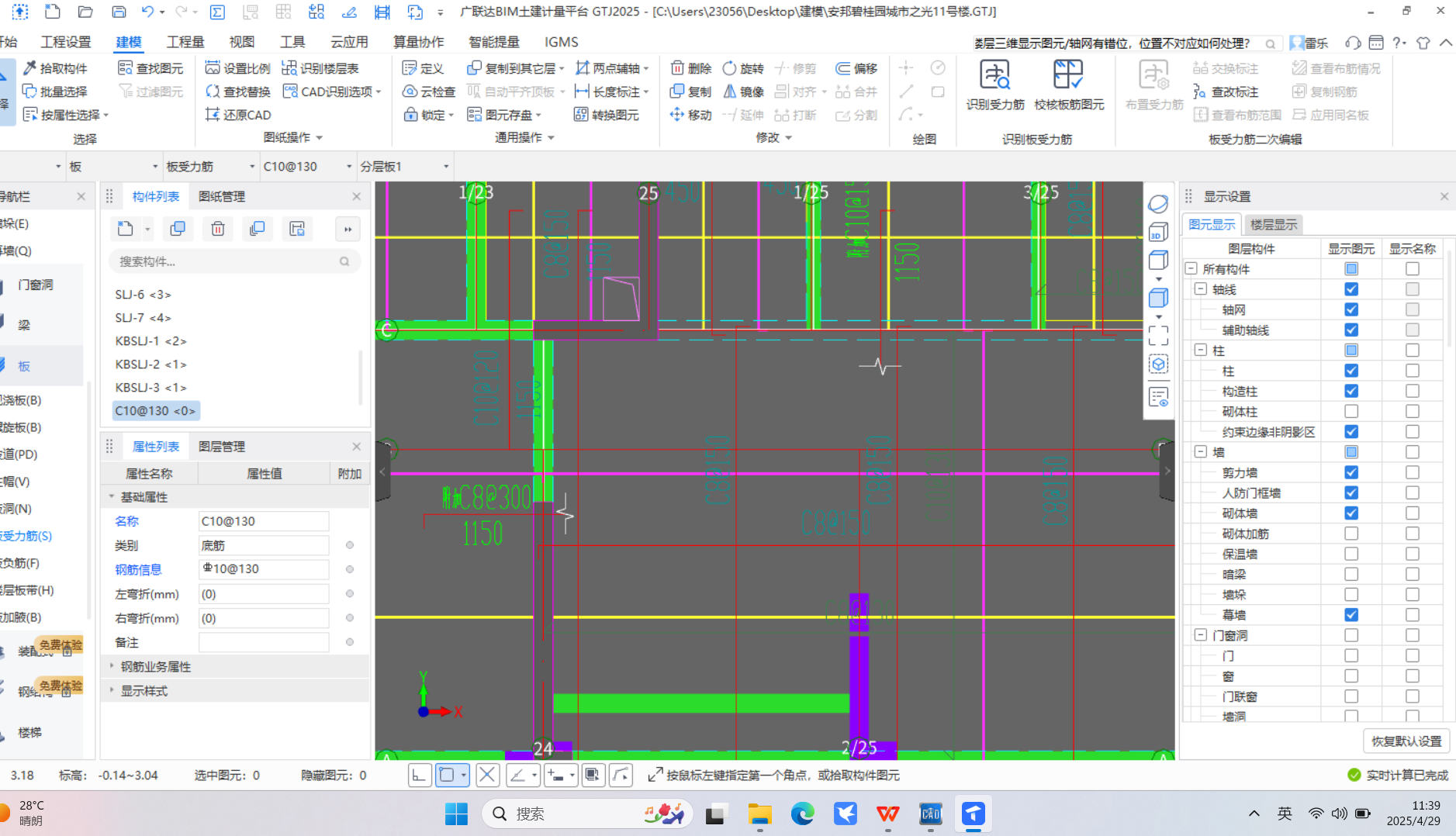Enable 砌体加筋 show element checkbox
1456x836 pixels.
(1351, 534)
